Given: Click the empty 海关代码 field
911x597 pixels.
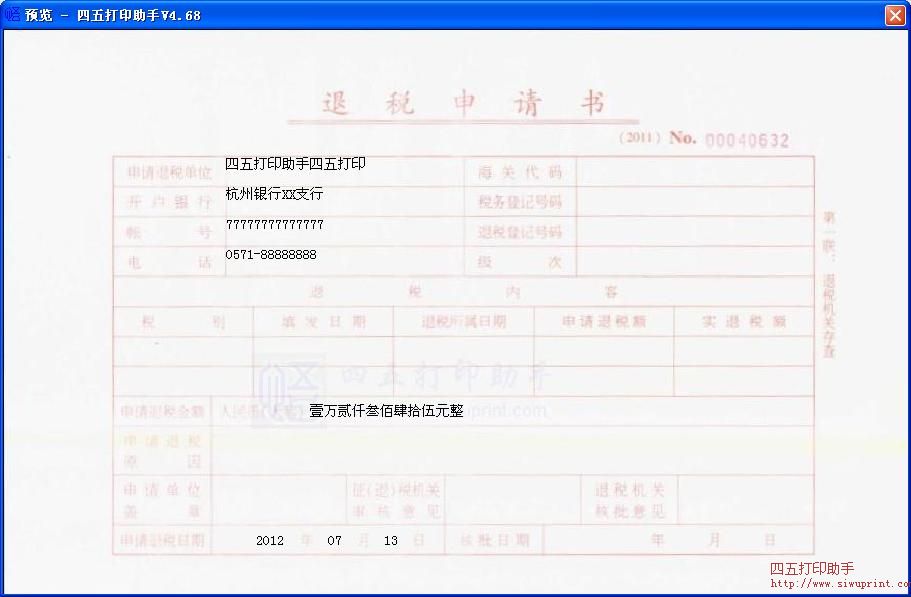Looking at the screenshot, I should tap(694, 172).
